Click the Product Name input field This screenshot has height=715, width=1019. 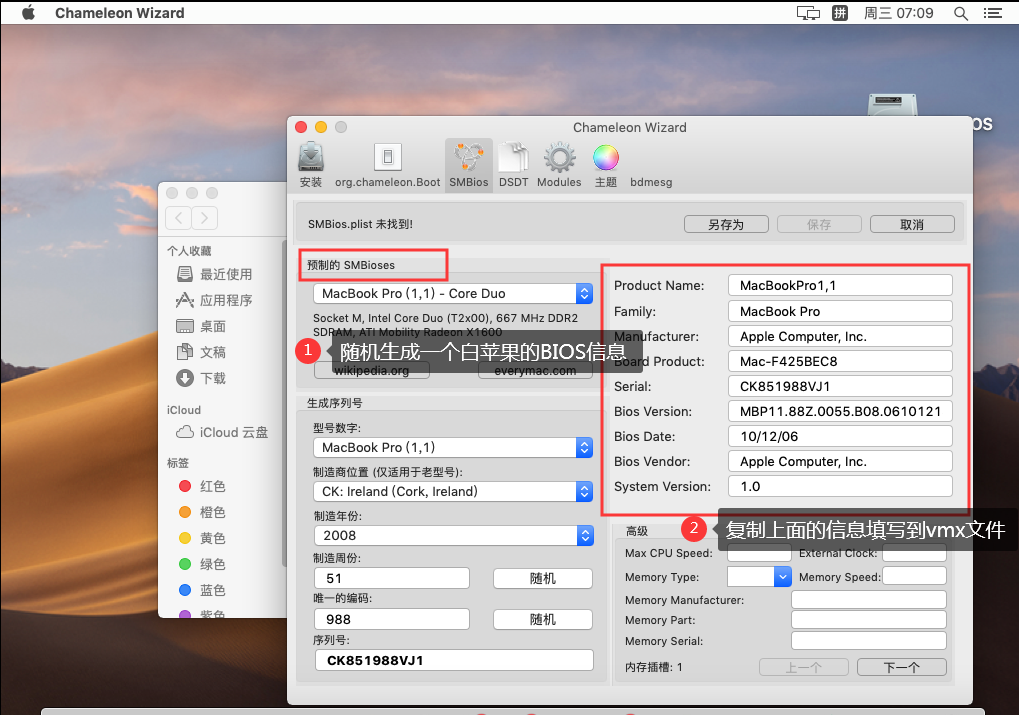[x=839, y=285]
